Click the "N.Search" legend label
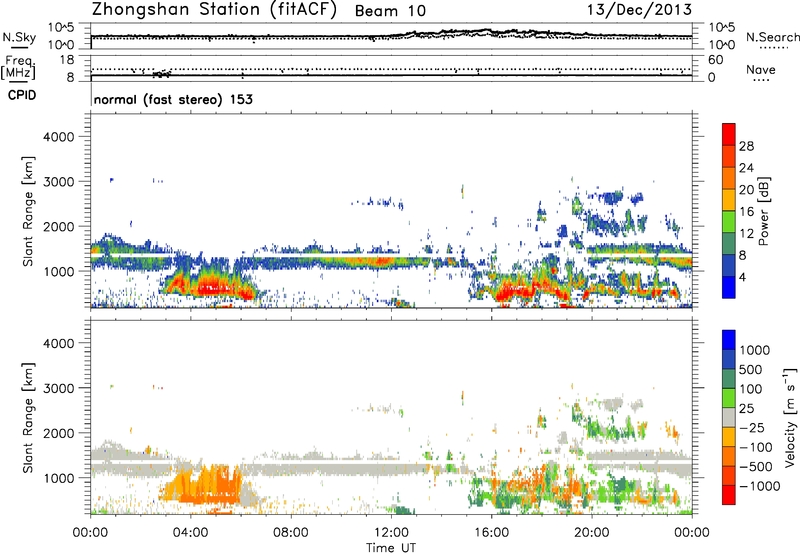The width and height of the screenshot is (800, 554). click(x=772, y=37)
